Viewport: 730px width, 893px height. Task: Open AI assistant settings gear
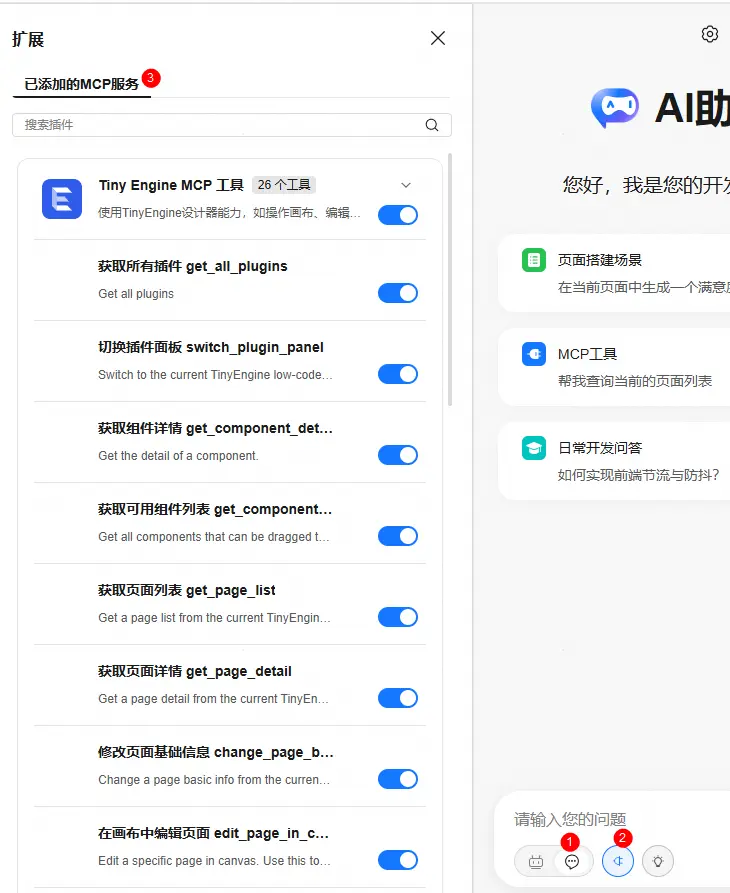pyautogui.click(x=710, y=34)
